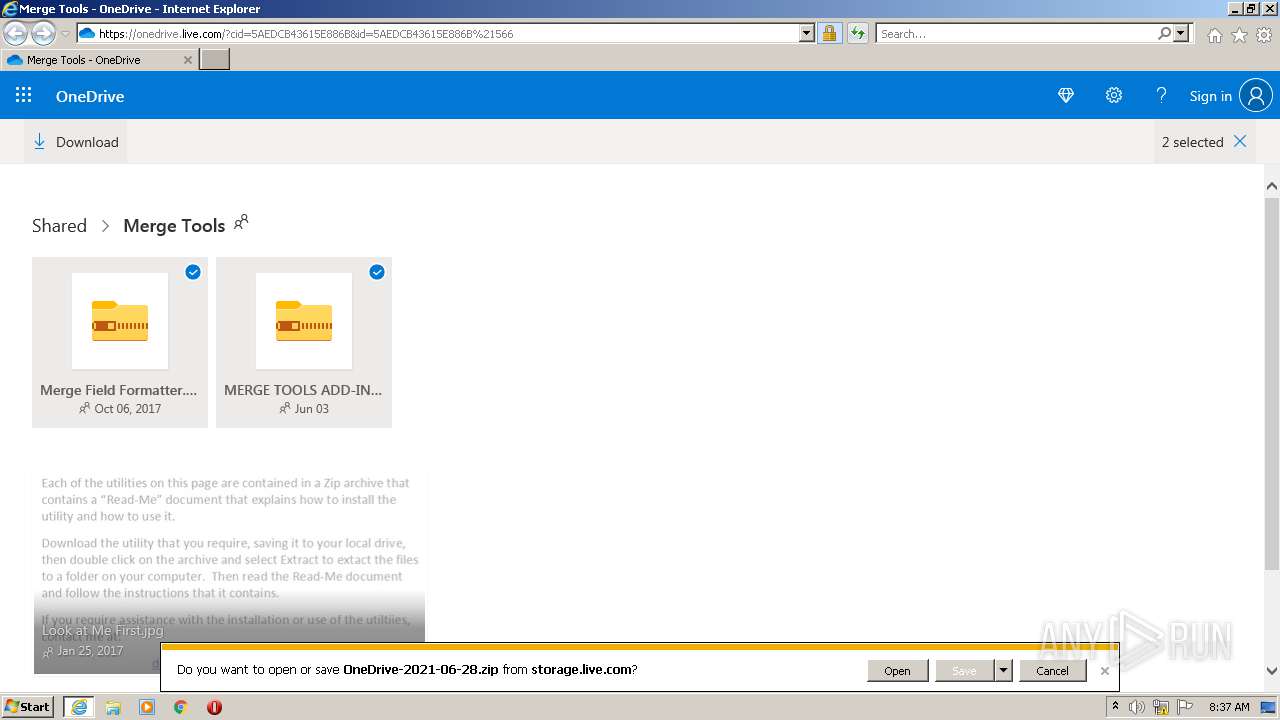The image size is (1280, 720).
Task: Show hidden system tray icons
Action: click(1115, 706)
